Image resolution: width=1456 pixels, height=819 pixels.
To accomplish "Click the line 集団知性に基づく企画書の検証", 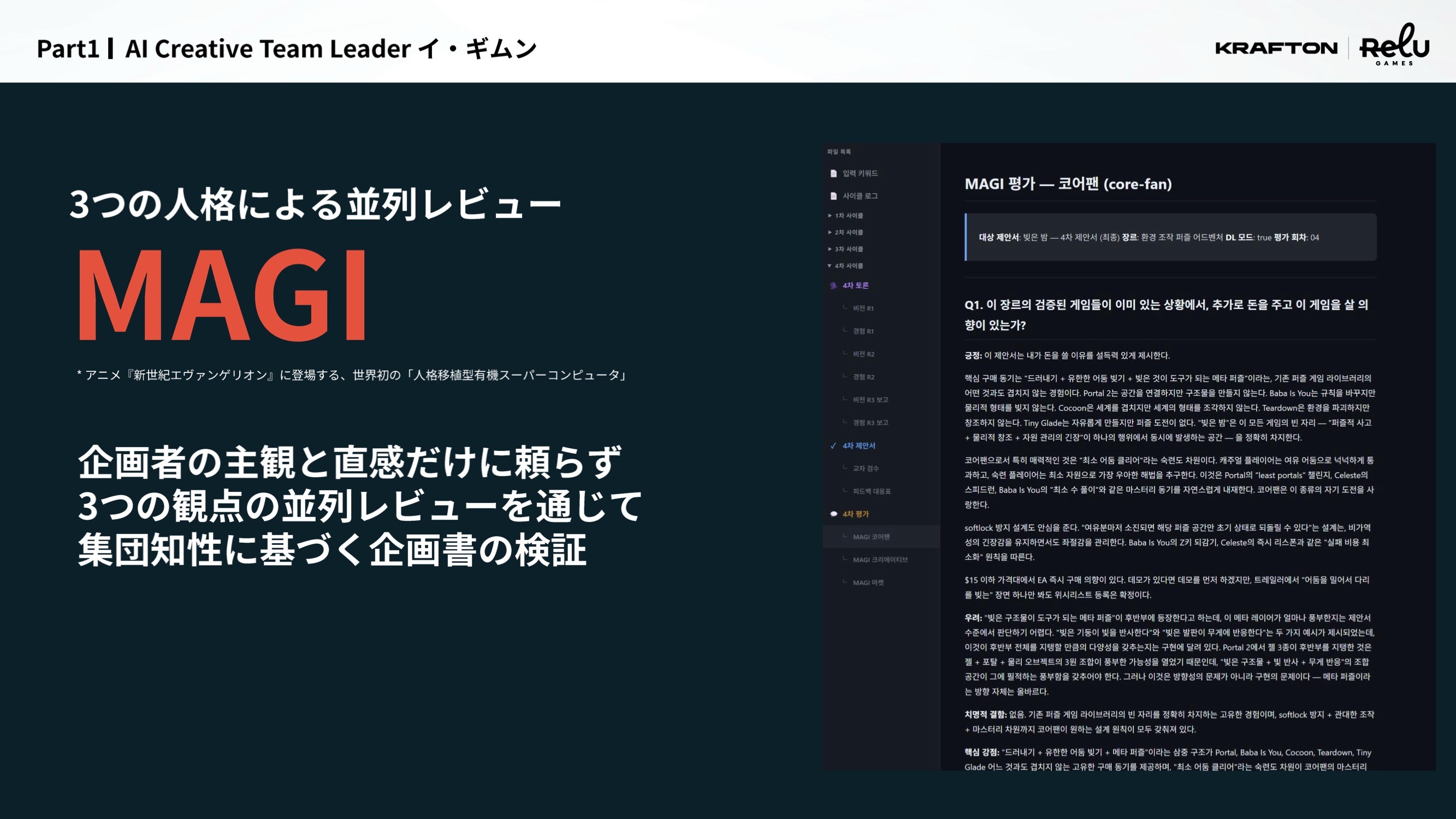I will [333, 549].
